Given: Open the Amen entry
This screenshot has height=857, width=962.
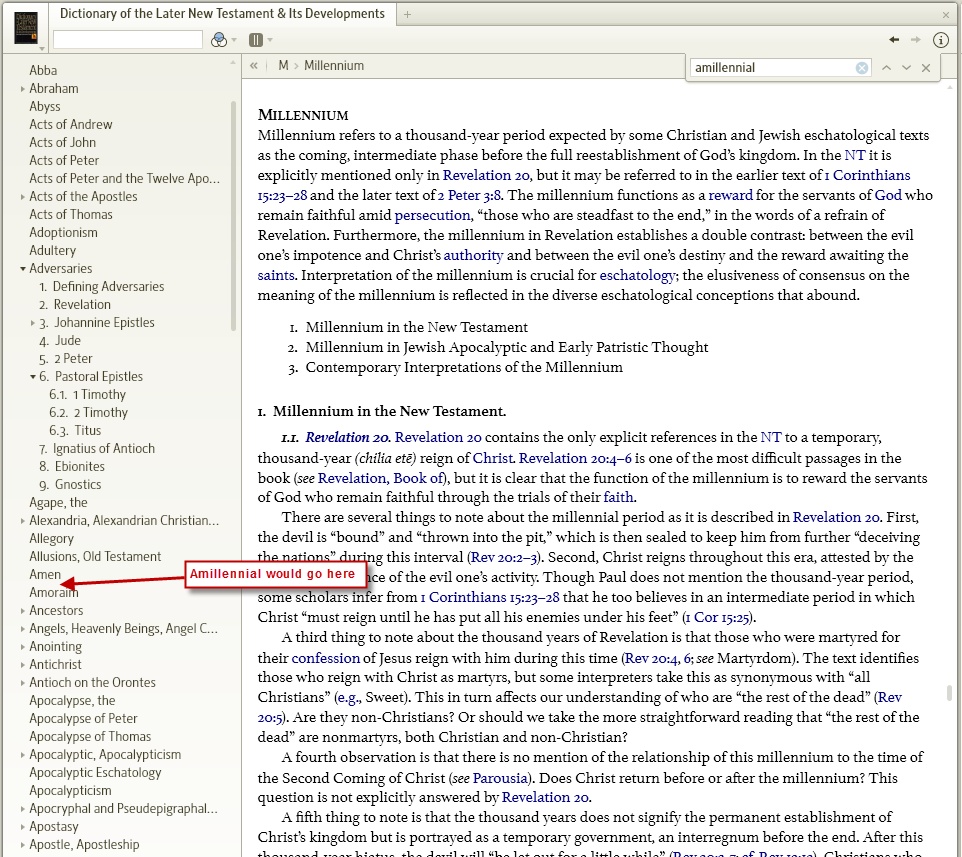Looking at the screenshot, I should (45, 575).
